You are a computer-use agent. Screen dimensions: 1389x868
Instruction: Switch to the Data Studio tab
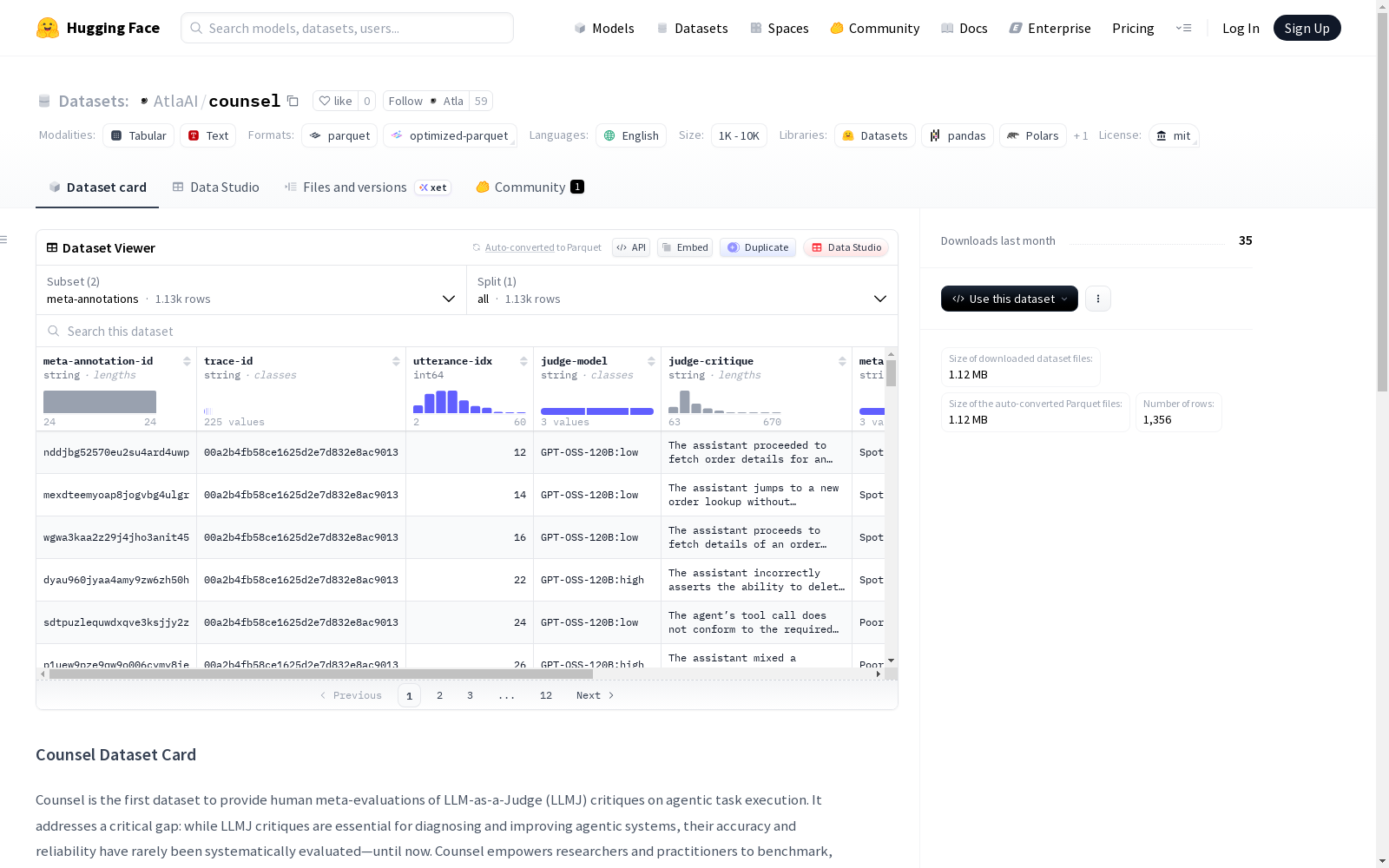tap(216, 187)
